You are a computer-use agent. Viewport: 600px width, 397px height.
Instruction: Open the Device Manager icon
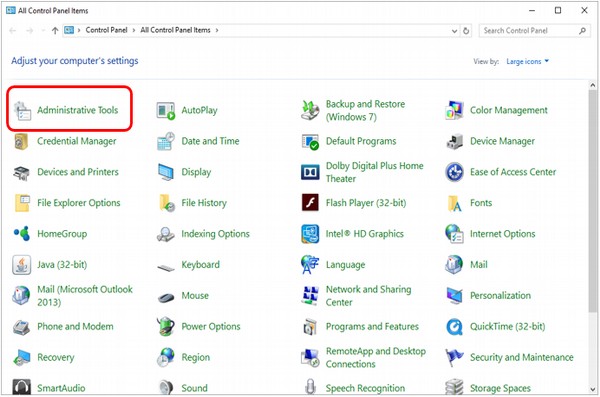[x=455, y=142]
